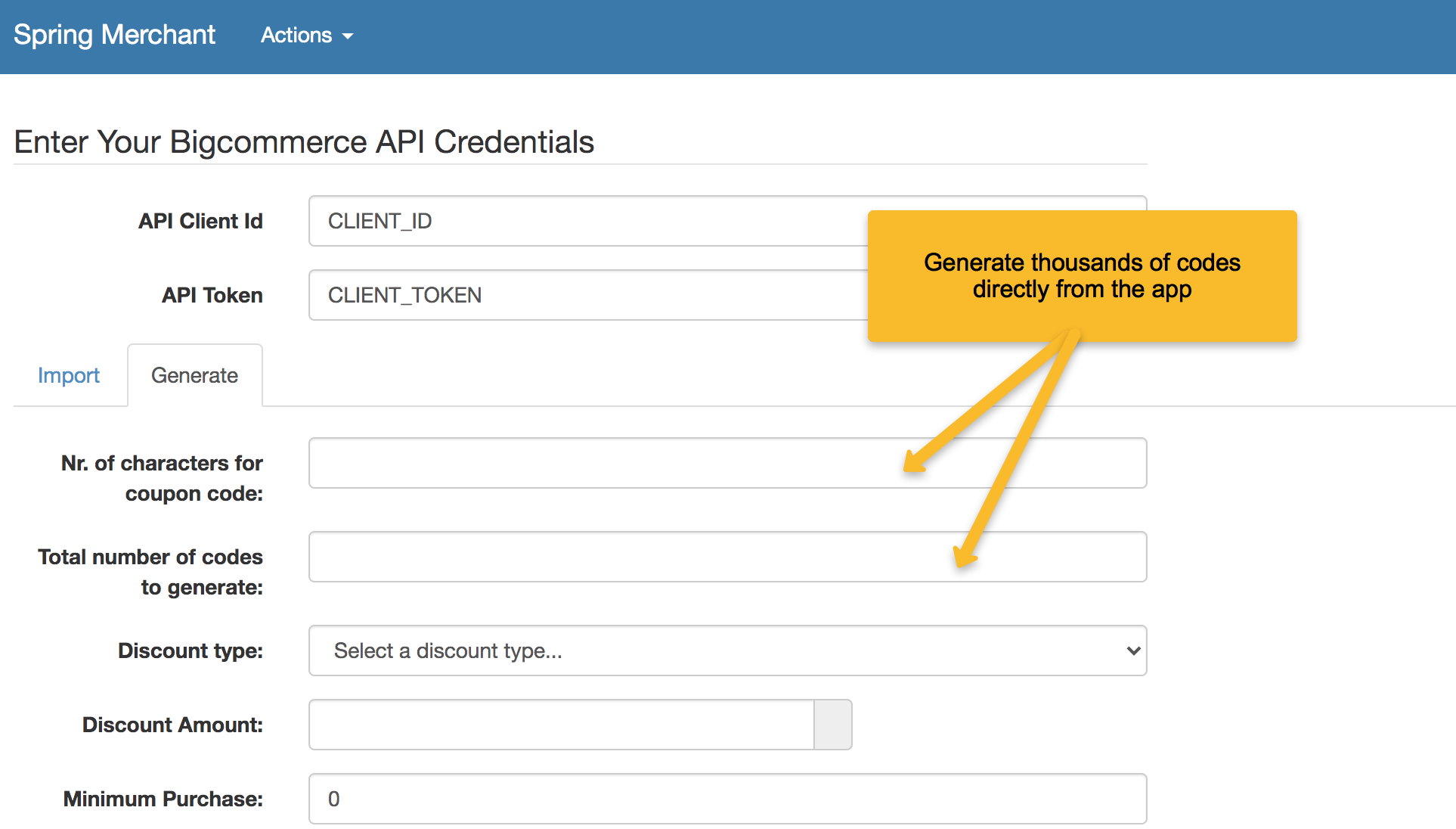Image resolution: width=1456 pixels, height=829 pixels.
Task: Click the 'Nr. of characters for coupon code:' label
Action: pos(162,478)
